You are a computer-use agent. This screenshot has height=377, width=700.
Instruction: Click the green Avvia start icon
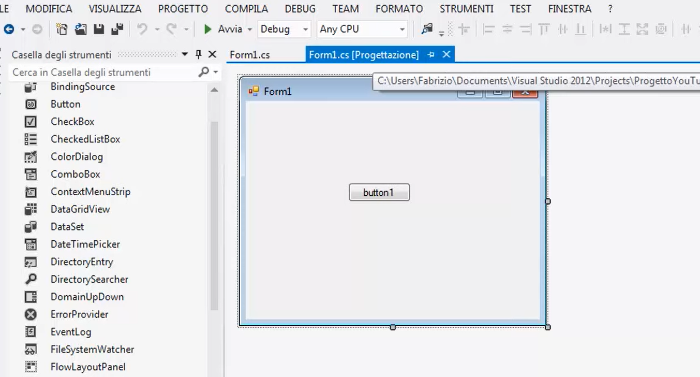point(208,29)
